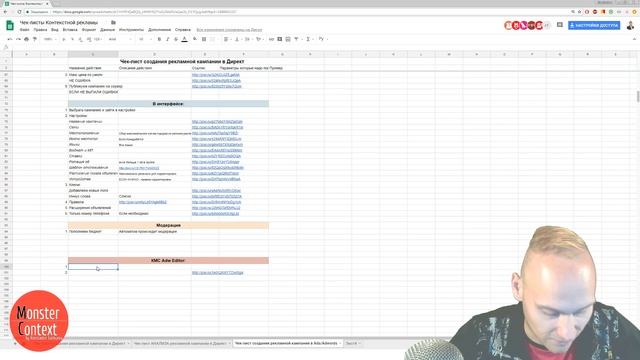
Task: Open the font size dropdown
Action: 144,39
